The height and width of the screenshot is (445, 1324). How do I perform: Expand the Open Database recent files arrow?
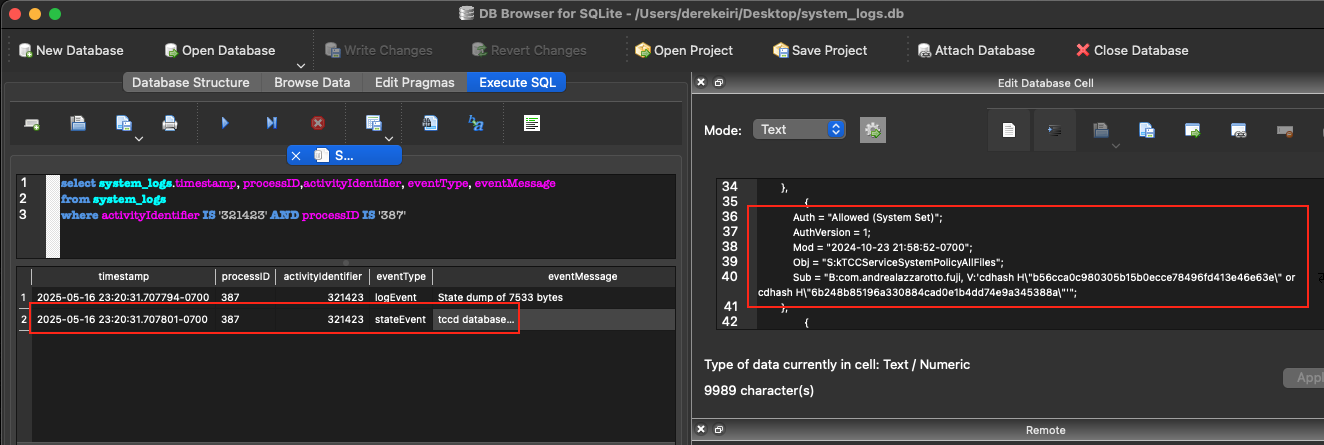click(x=301, y=66)
